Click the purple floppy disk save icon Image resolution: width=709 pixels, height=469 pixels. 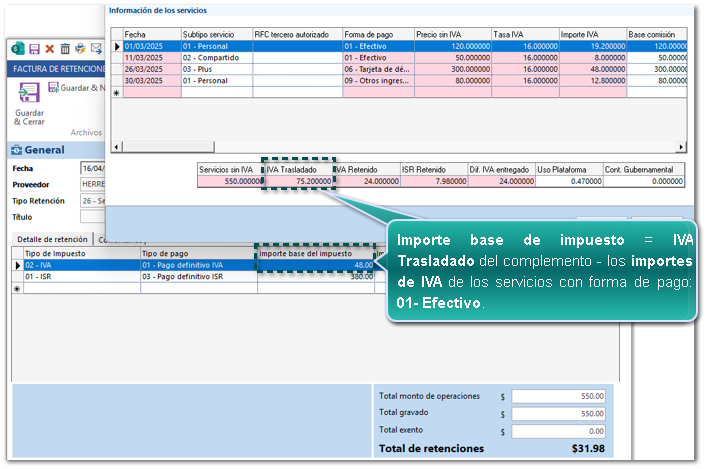(35, 49)
